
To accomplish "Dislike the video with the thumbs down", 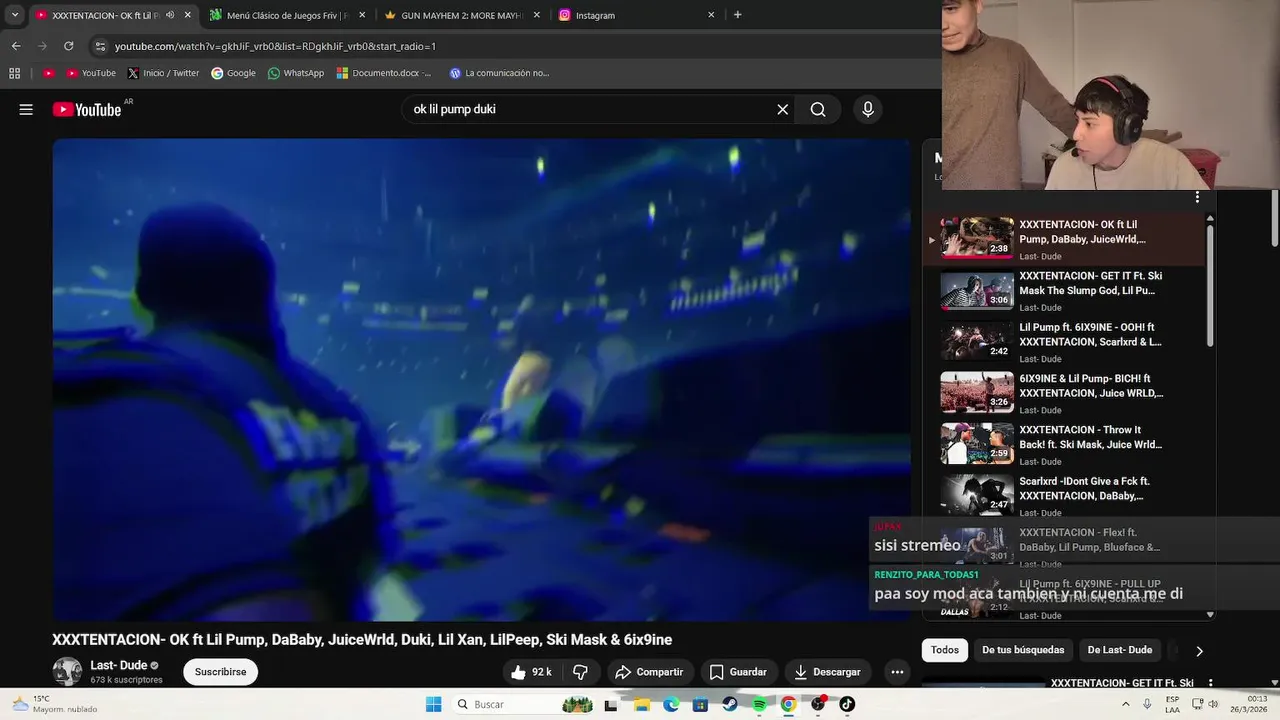I will (x=580, y=672).
